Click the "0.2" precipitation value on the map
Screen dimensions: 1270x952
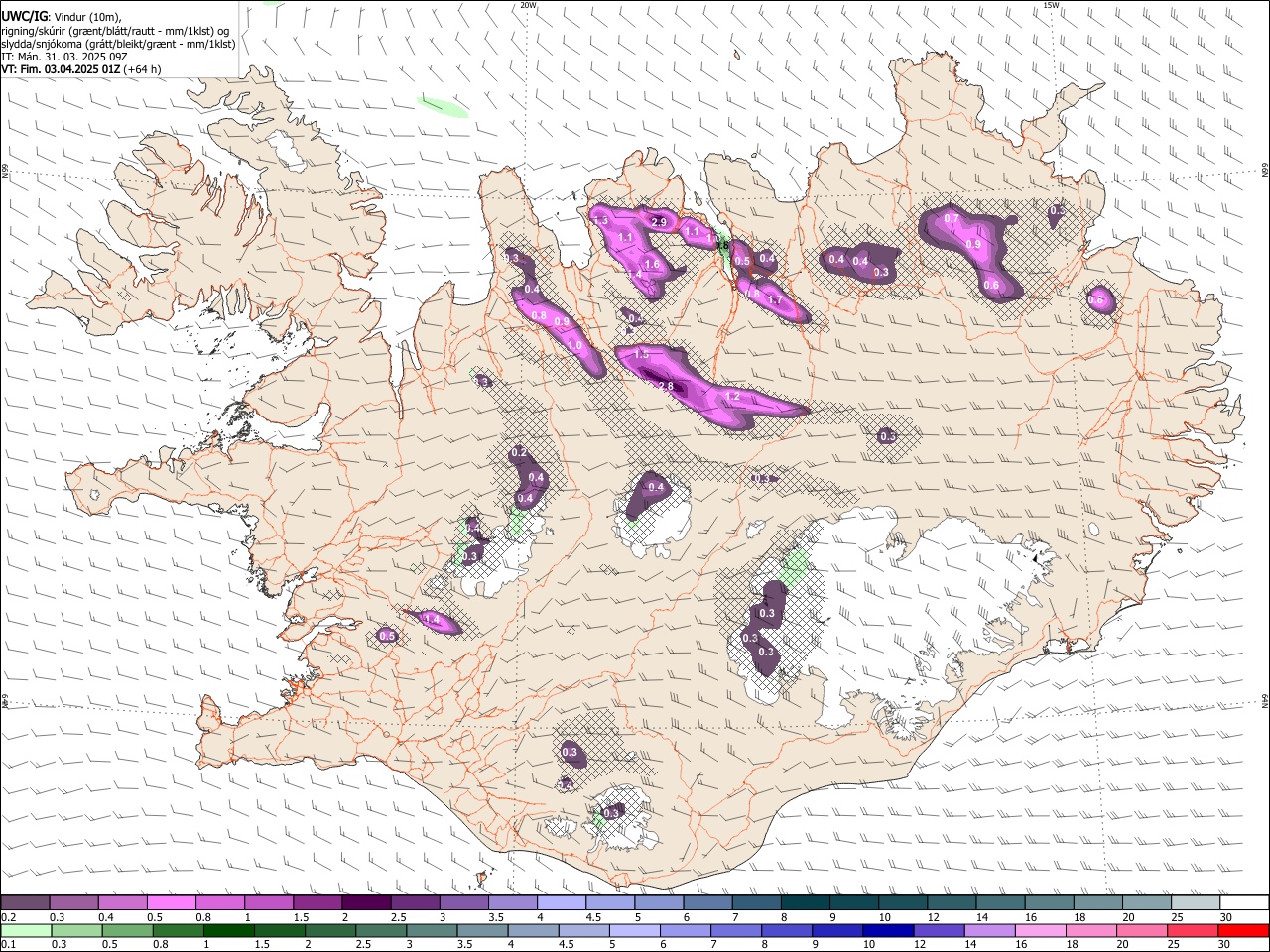pos(518,452)
